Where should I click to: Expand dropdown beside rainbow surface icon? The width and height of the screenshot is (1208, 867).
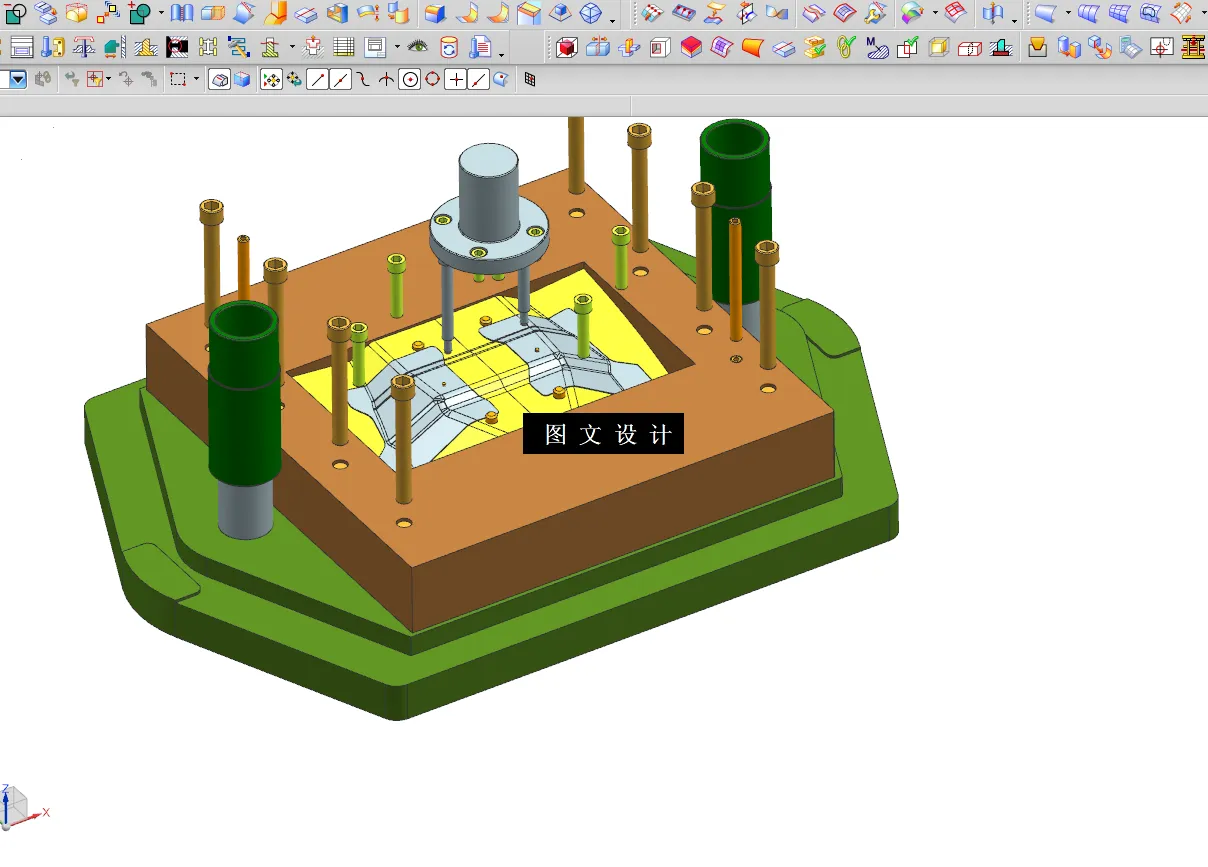point(934,14)
